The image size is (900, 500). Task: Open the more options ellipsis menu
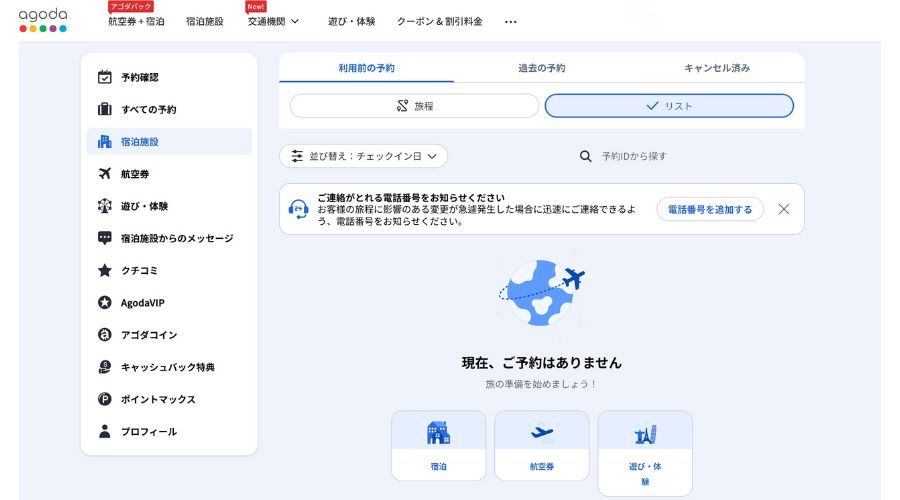point(510,22)
